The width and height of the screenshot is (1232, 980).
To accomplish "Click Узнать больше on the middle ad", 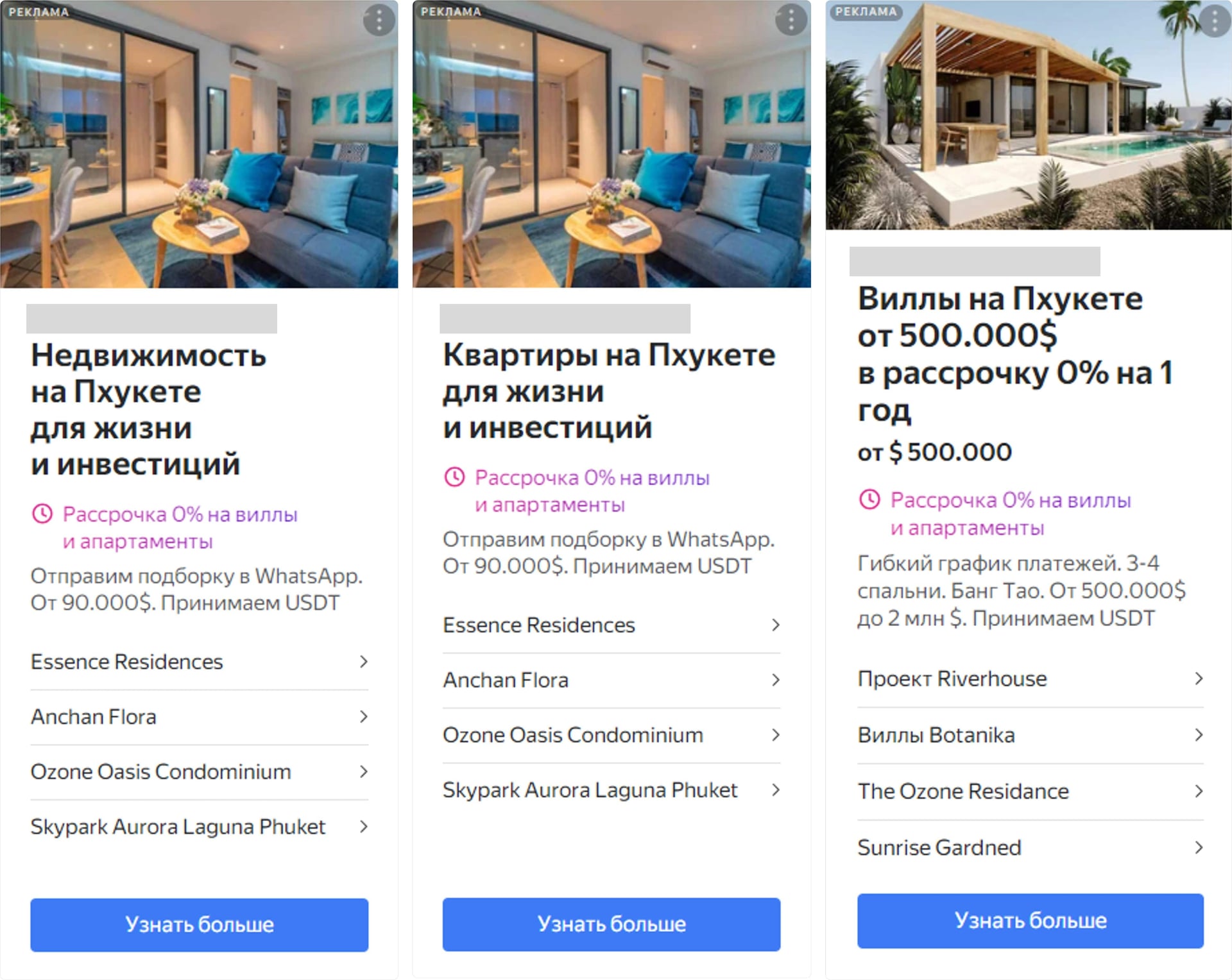I will click(612, 924).
